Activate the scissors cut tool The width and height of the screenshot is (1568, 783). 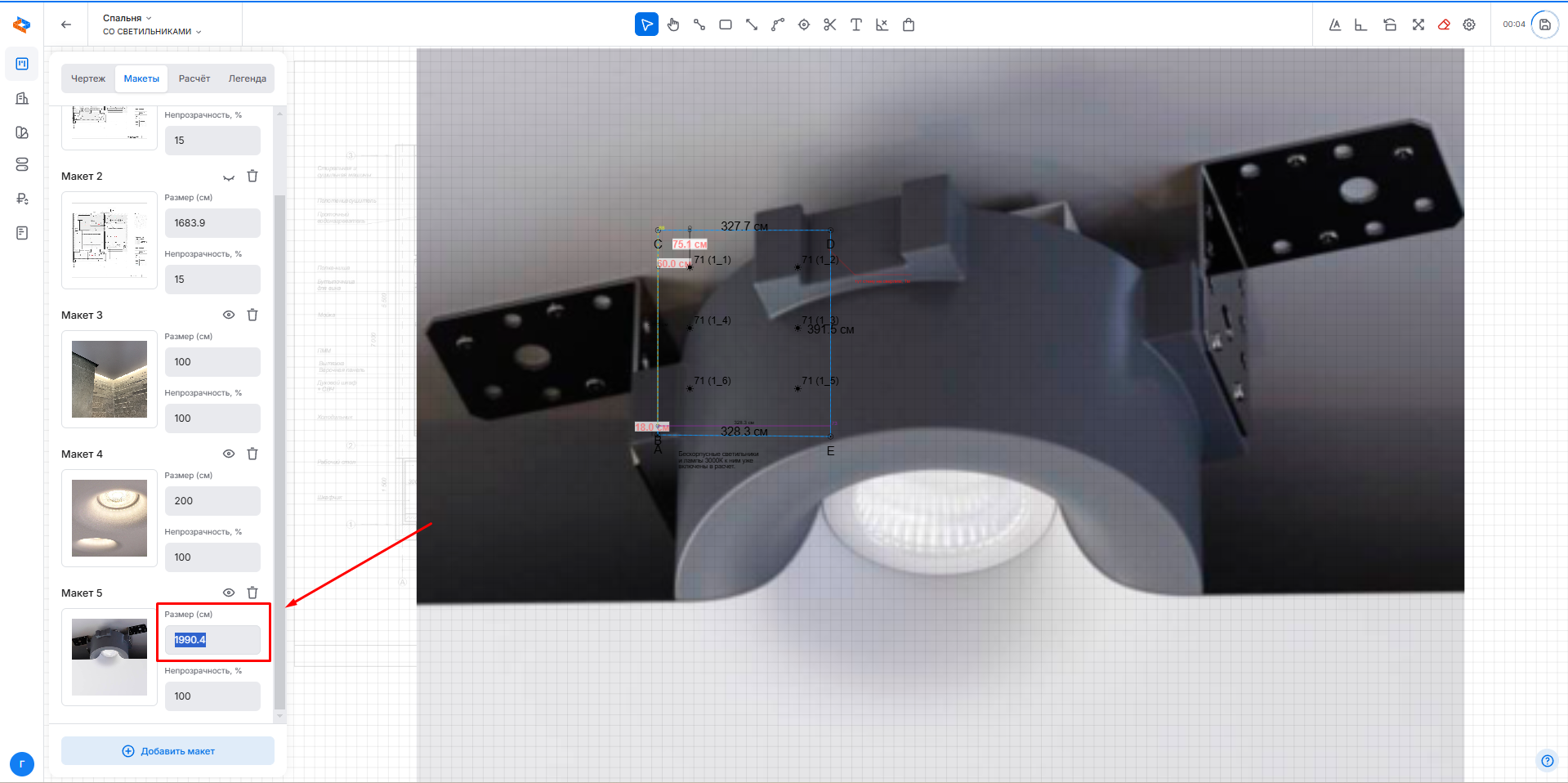[x=829, y=25]
